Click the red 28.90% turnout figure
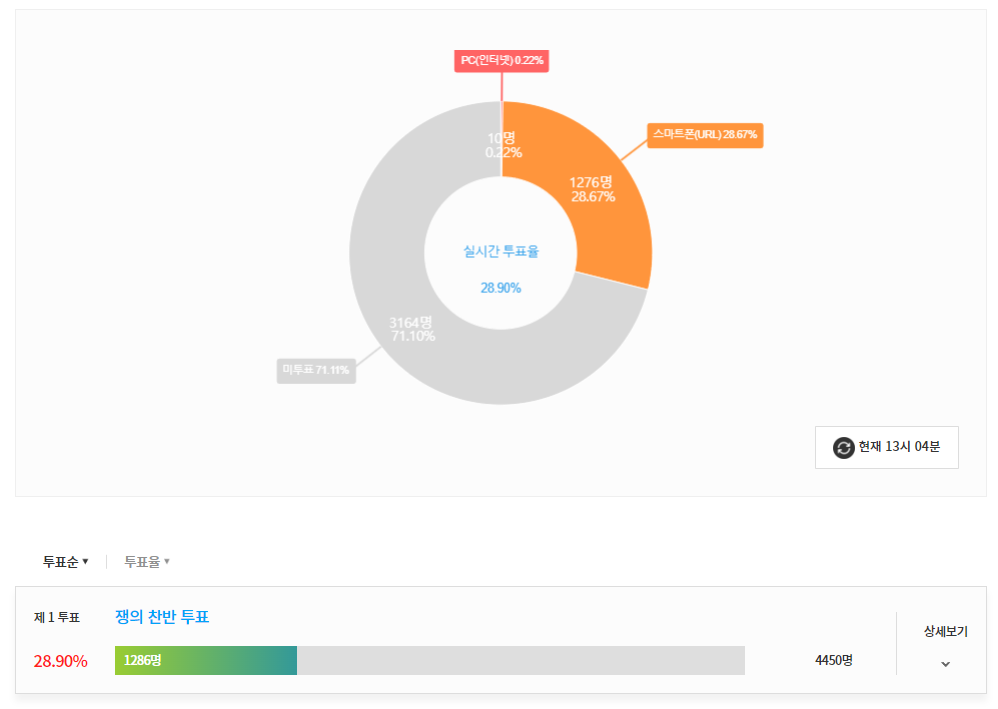Viewport: 998px width, 709px height. (61, 661)
